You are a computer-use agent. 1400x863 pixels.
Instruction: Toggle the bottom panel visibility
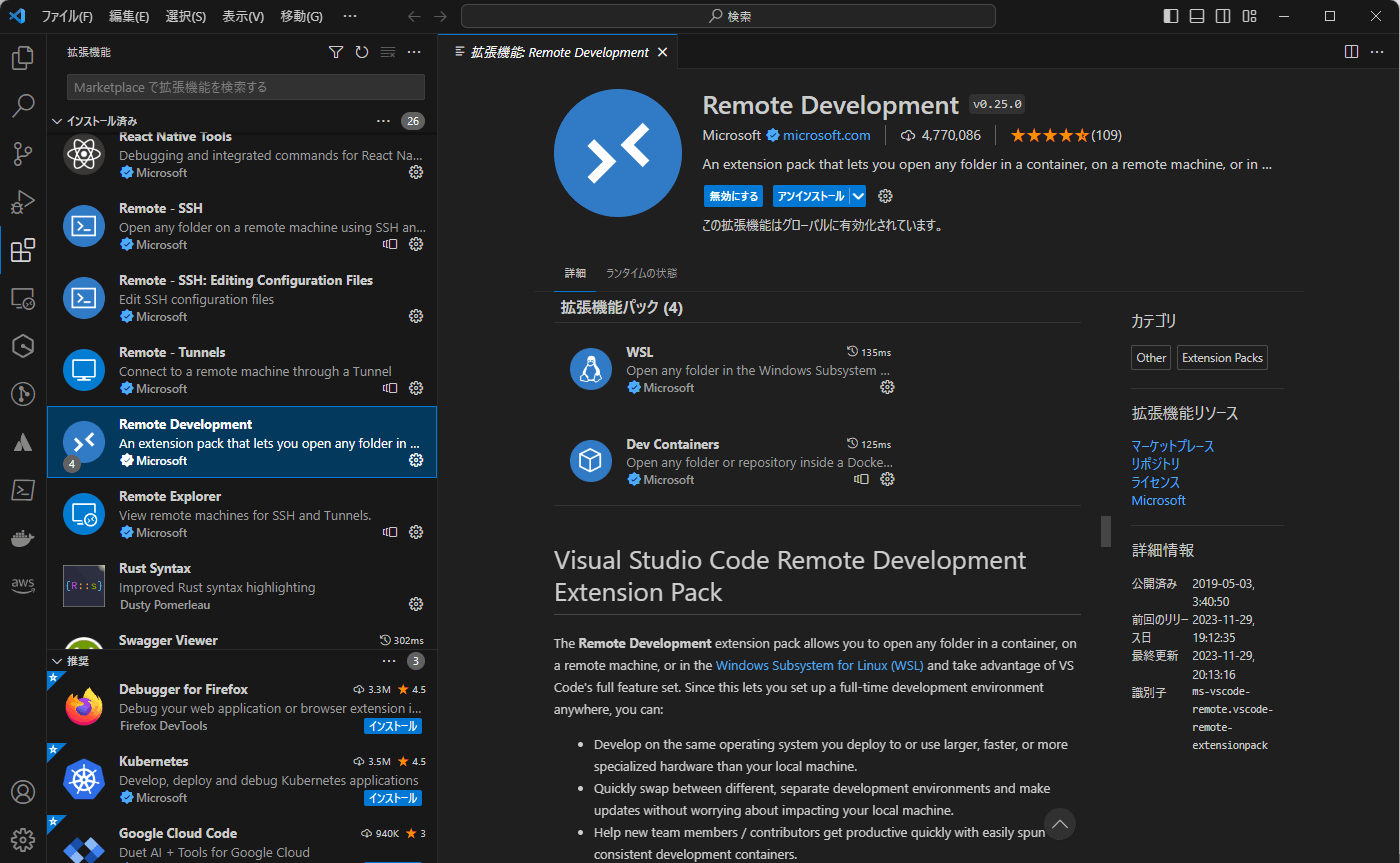coord(1197,16)
